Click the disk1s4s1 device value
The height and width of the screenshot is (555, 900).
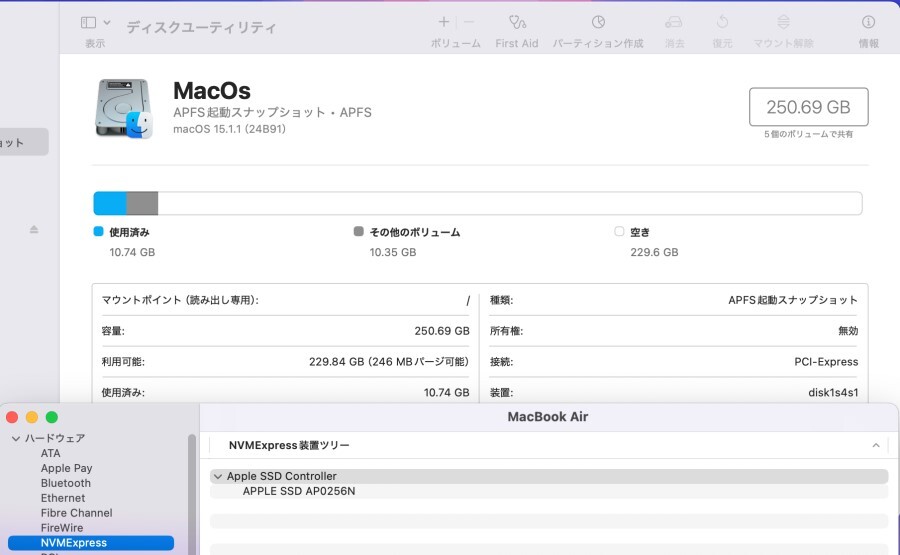833,393
